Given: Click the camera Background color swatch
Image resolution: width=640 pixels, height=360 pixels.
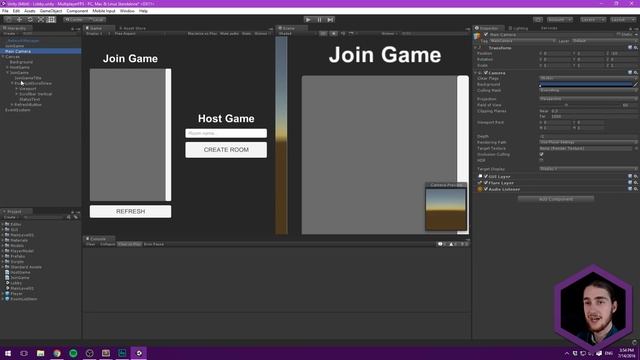Looking at the screenshot, I should click(x=586, y=84).
